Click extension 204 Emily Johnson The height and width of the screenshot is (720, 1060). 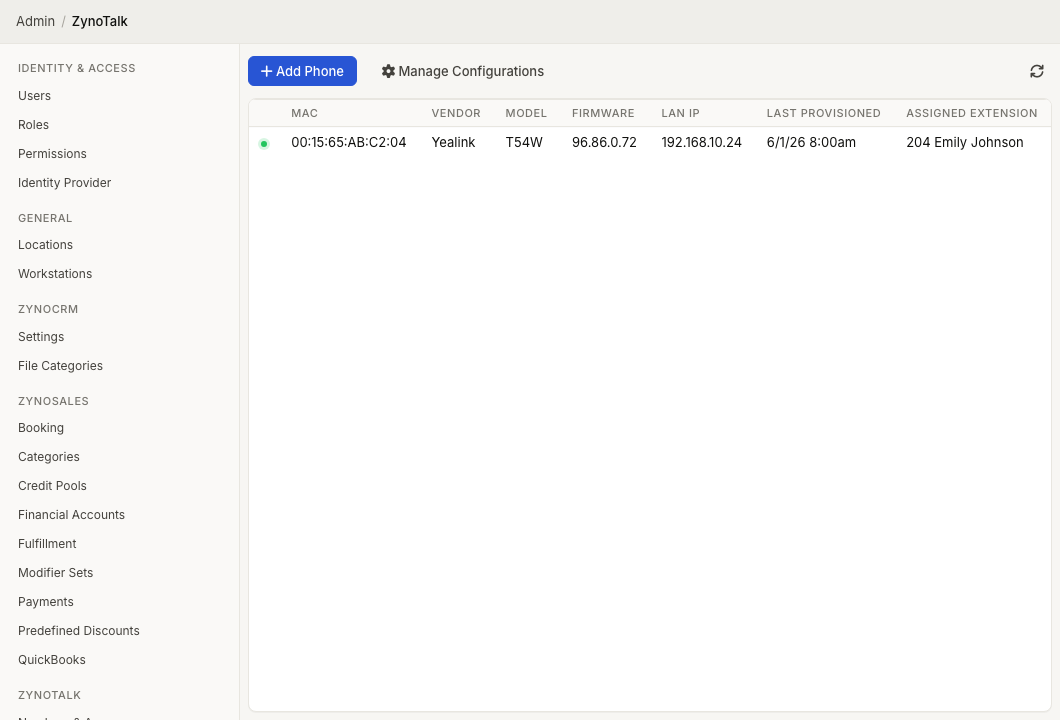965,143
